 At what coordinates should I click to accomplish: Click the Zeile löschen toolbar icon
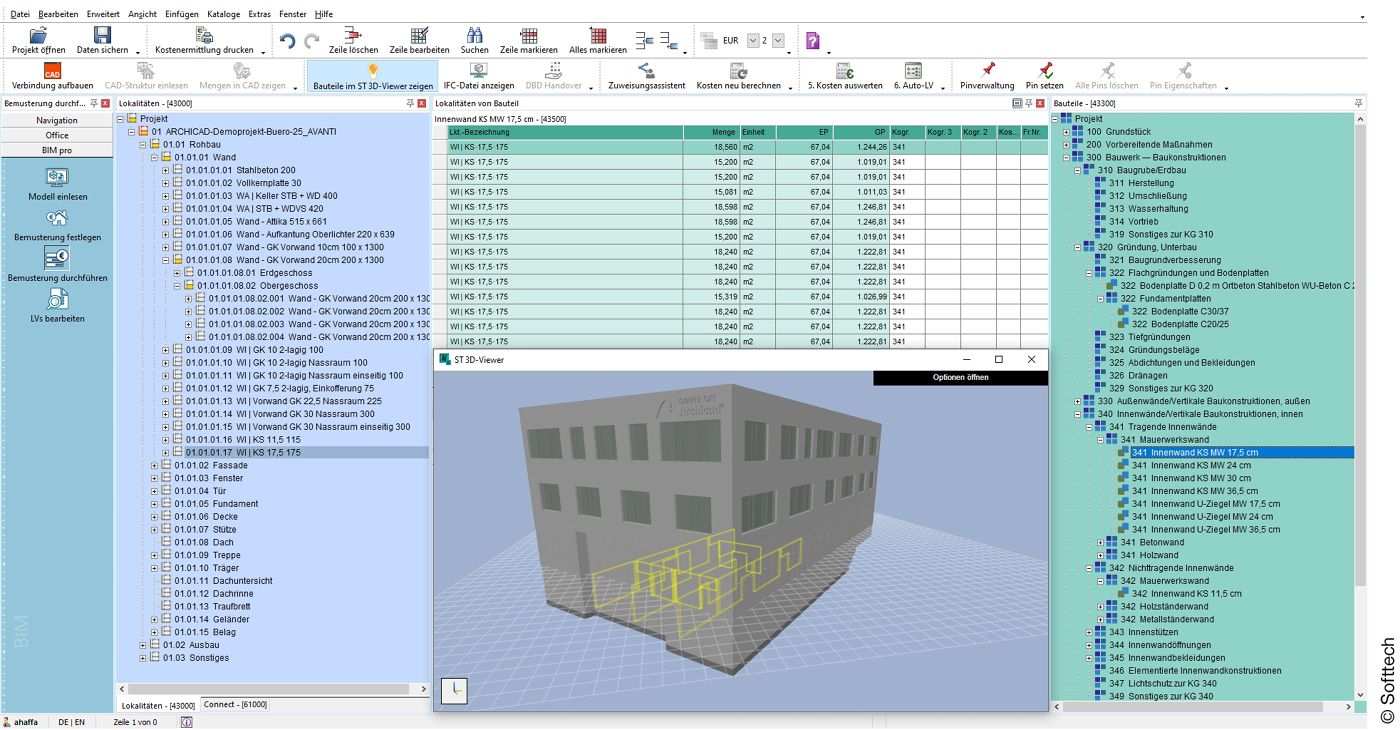(353, 37)
